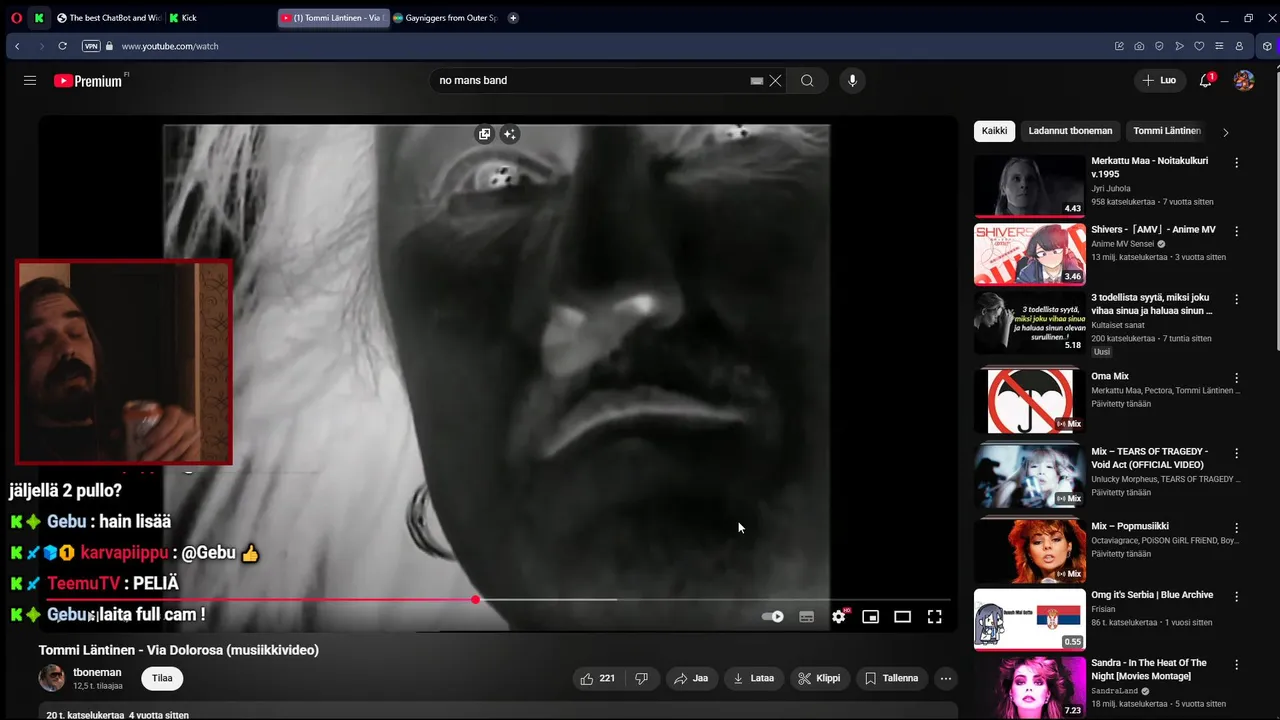The width and height of the screenshot is (1280, 720).
Task: Open a new browser tab with plus
Action: (x=513, y=18)
